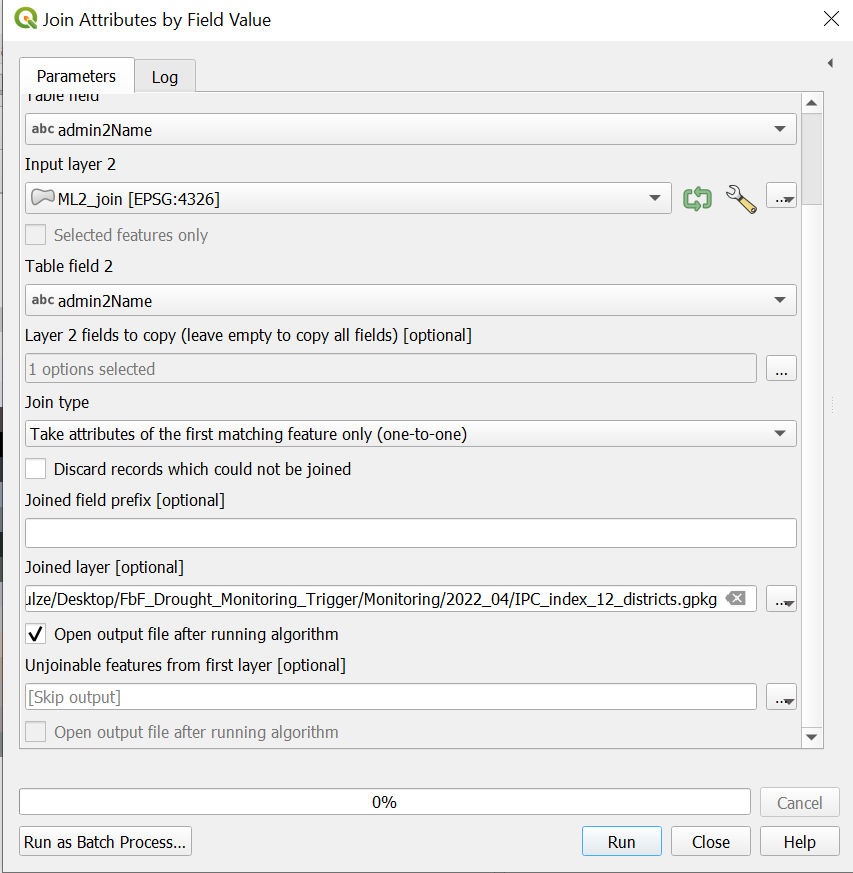
Task: Click browse button next to Input layer 2
Action: tap(781, 198)
